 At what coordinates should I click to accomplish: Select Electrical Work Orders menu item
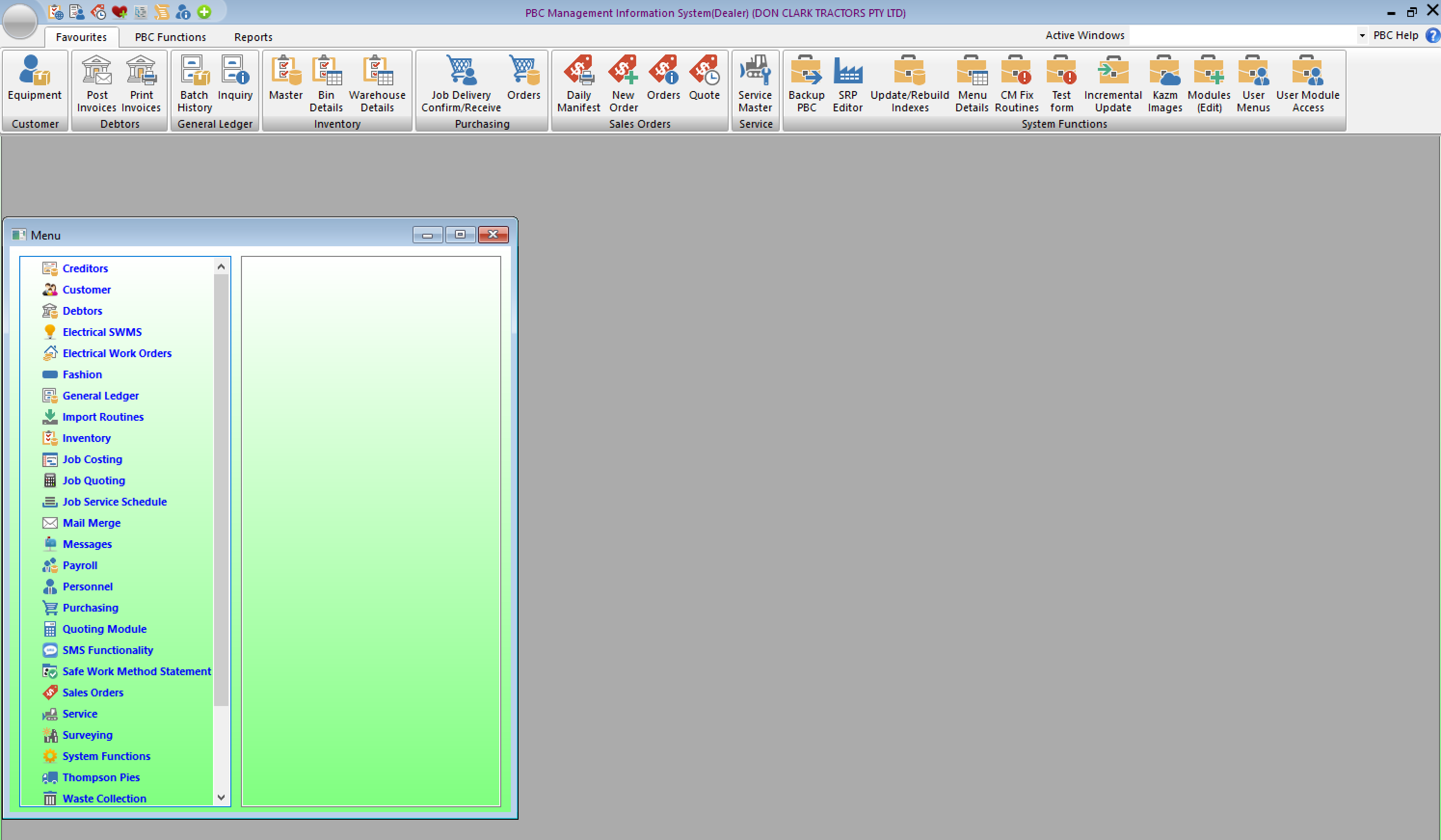coord(117,353)
